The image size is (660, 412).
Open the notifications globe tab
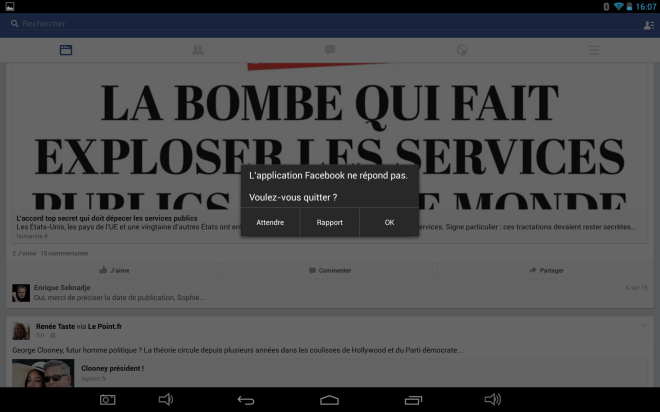point(462,50)
